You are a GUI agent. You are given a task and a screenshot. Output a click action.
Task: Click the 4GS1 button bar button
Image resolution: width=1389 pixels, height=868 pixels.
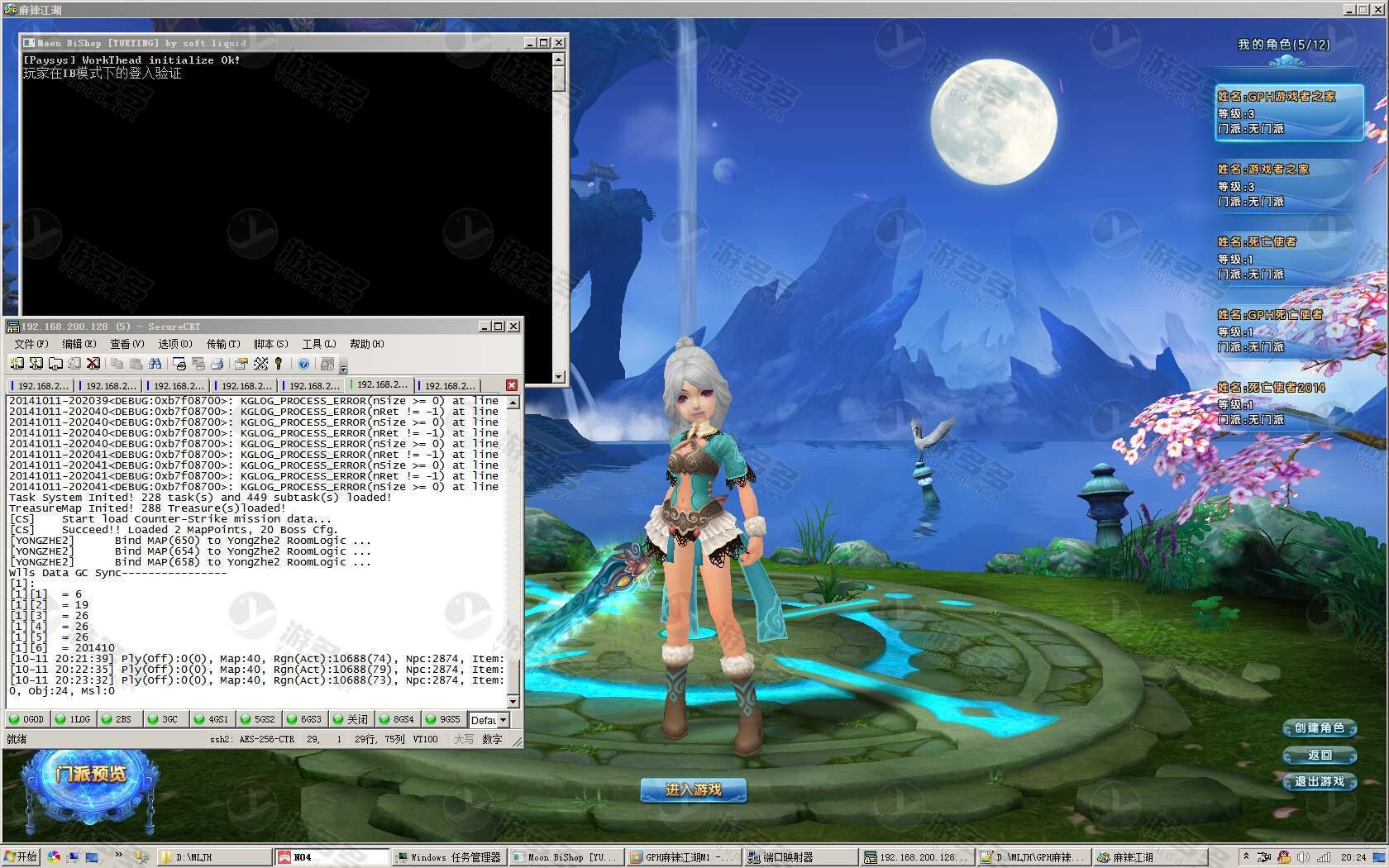(212, 719)
